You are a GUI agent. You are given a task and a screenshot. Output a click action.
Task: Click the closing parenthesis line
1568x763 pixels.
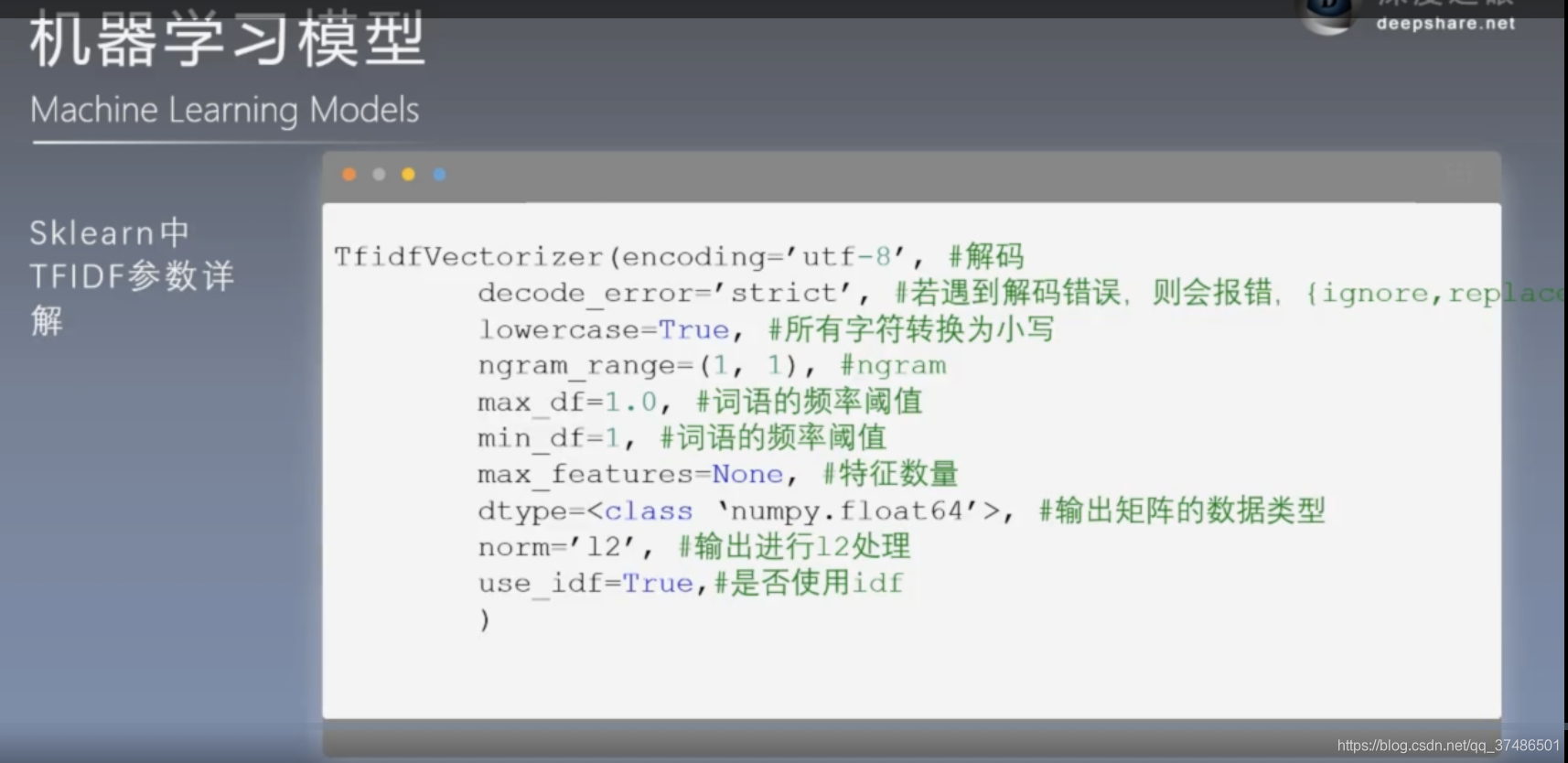(485, 620)
